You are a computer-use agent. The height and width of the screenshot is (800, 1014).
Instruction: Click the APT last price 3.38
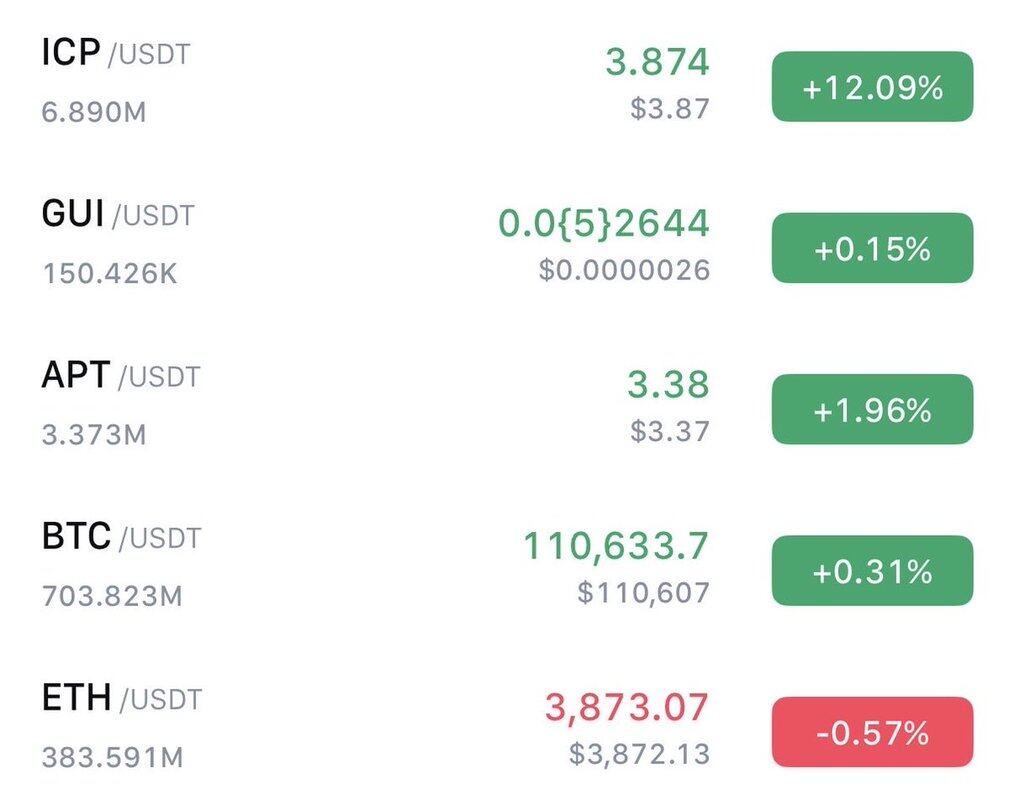pos(668,384)
